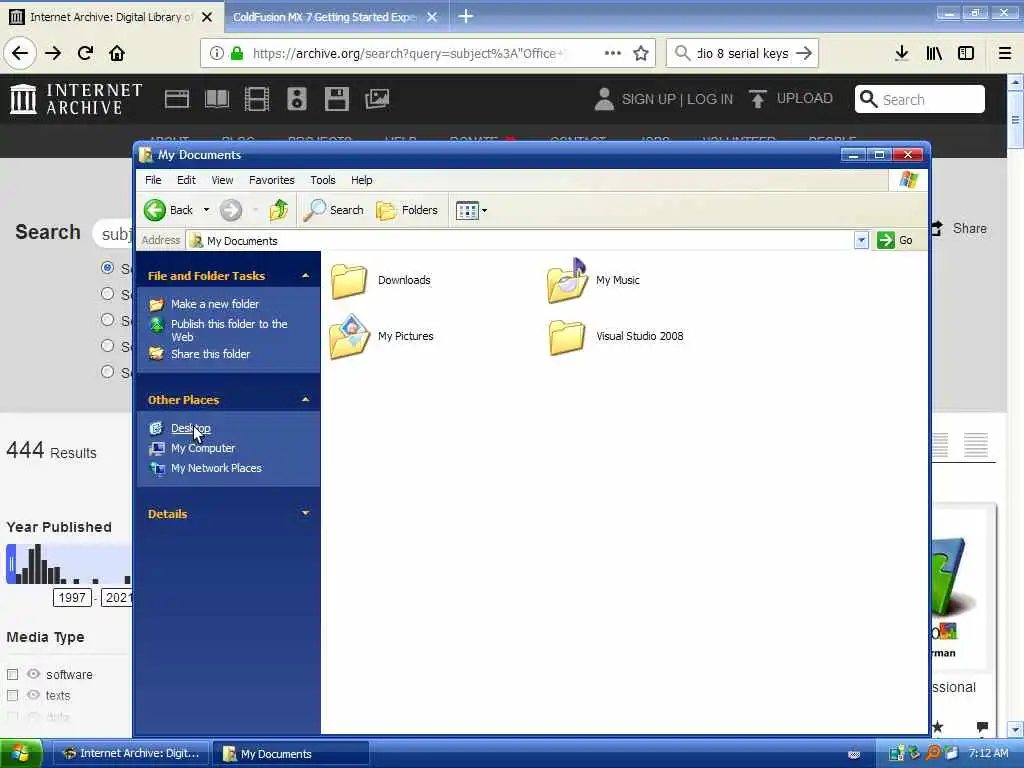Switch to ColdFusion MX 7 tab
The image size is (1024, 768).
coord(326,17)
